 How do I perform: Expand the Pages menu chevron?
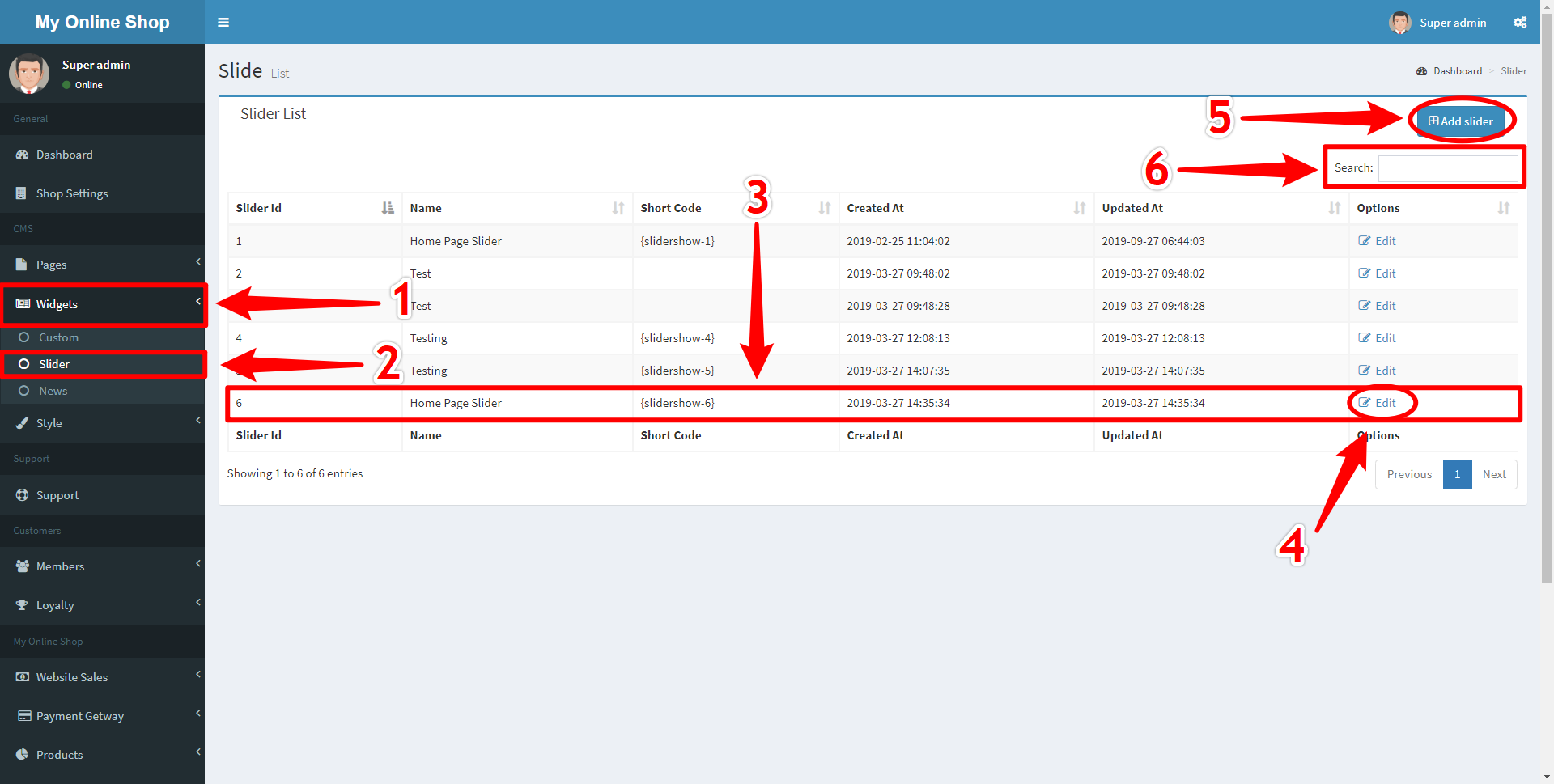coord(197,261)
